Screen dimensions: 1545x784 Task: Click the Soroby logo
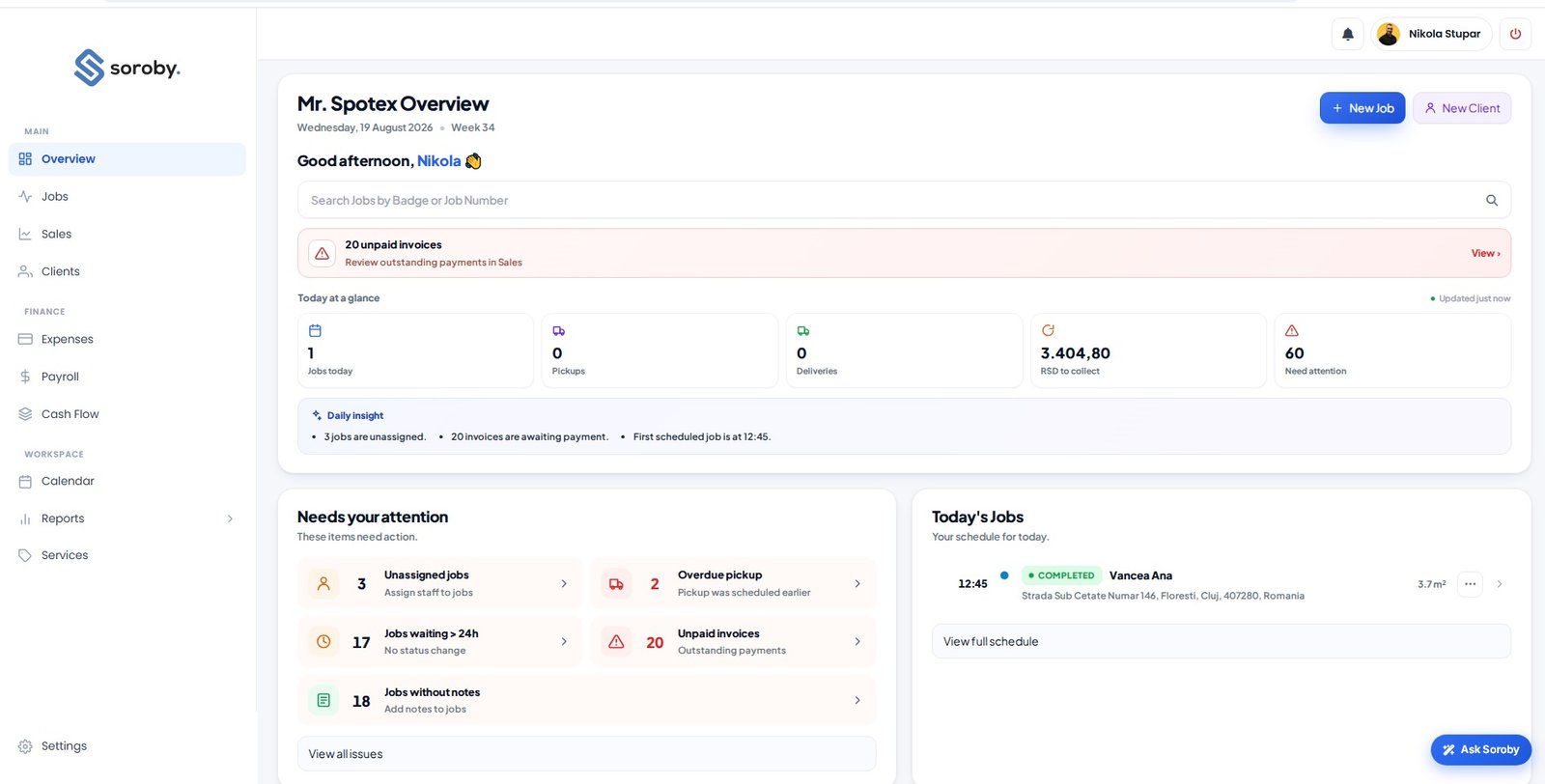127,68
